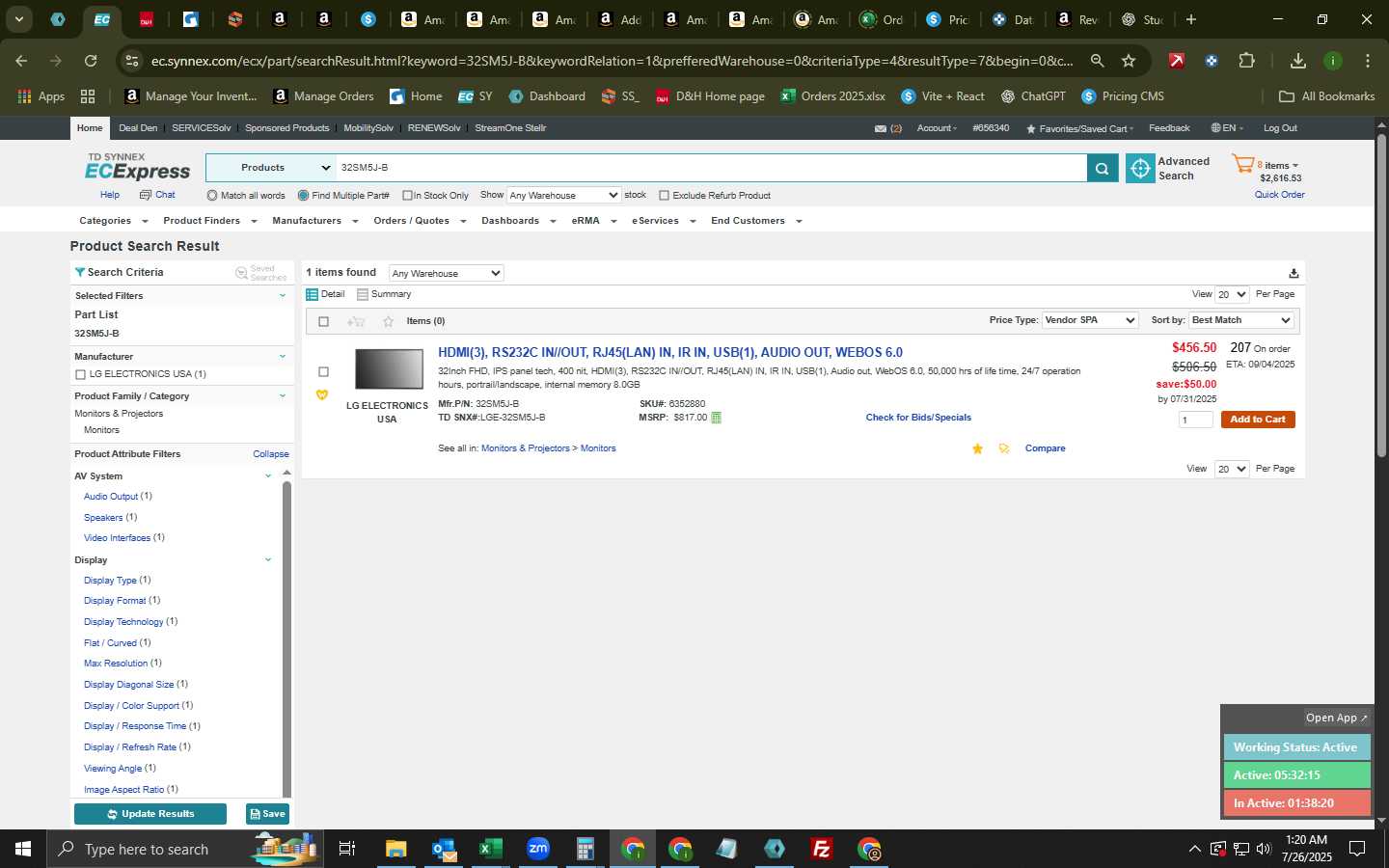Click the Compare link
Image resolution: width=1389 pixels, height=868 pixels.
click(1045, 448)
